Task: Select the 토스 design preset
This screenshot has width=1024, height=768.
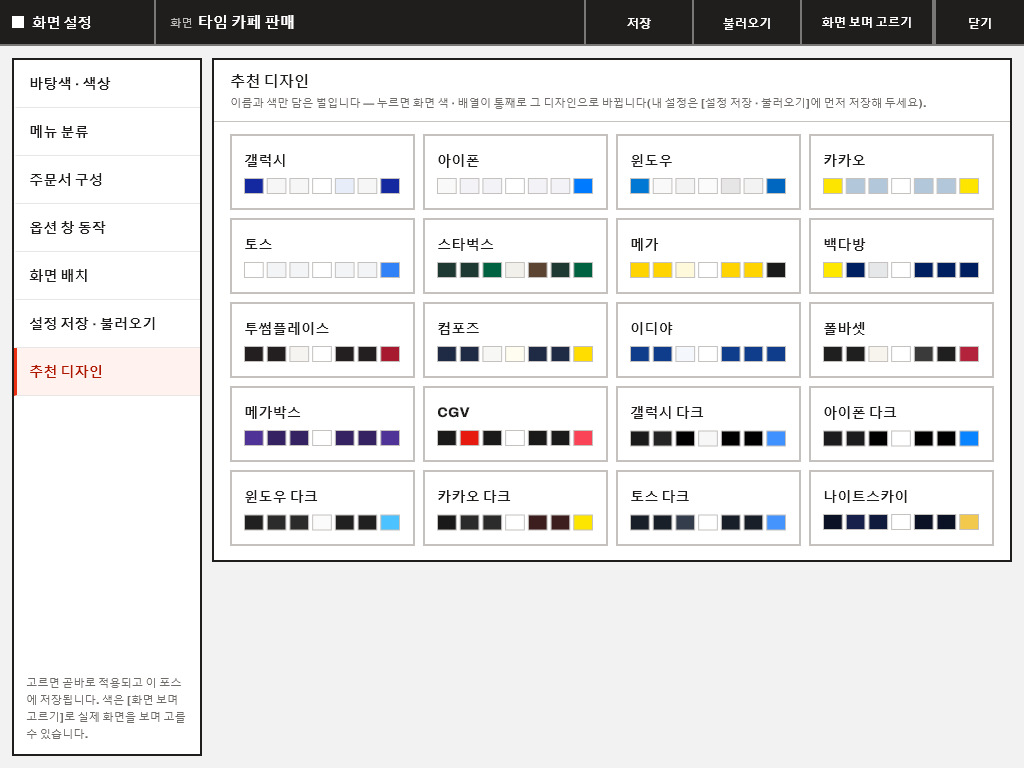Action: pos(323,256)
